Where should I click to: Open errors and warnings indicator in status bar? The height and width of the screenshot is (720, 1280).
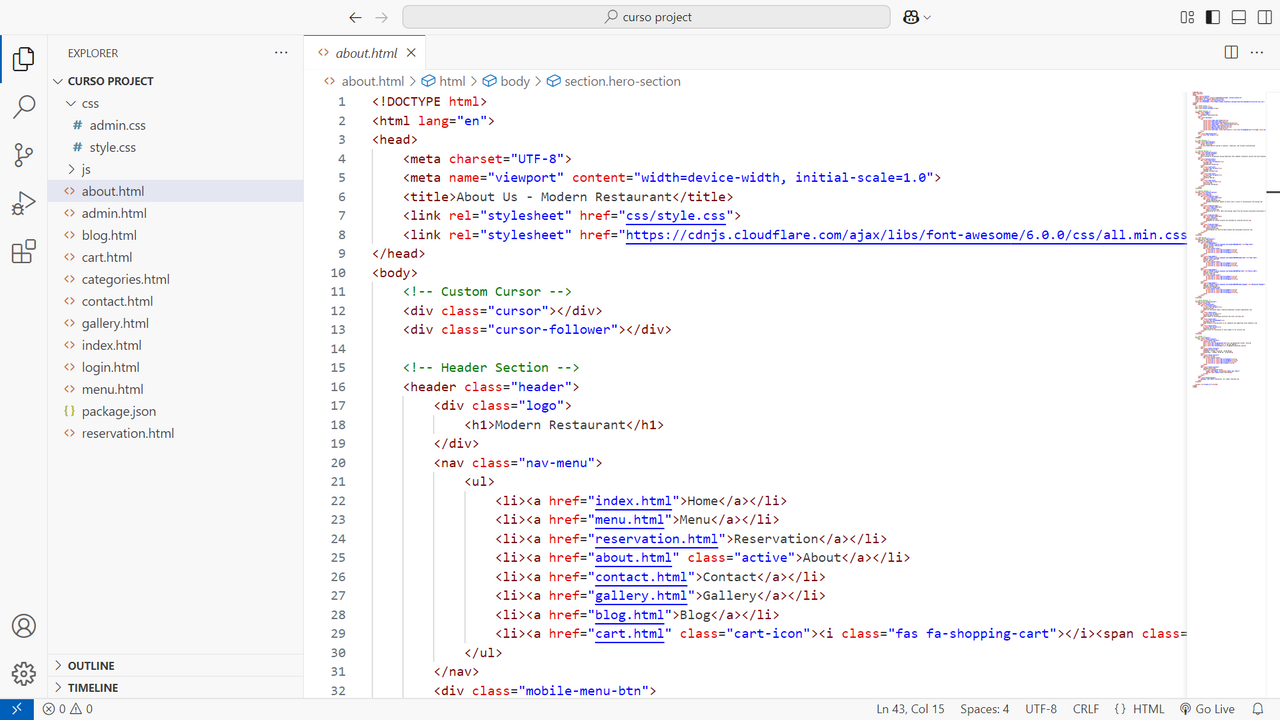[68, 709]
